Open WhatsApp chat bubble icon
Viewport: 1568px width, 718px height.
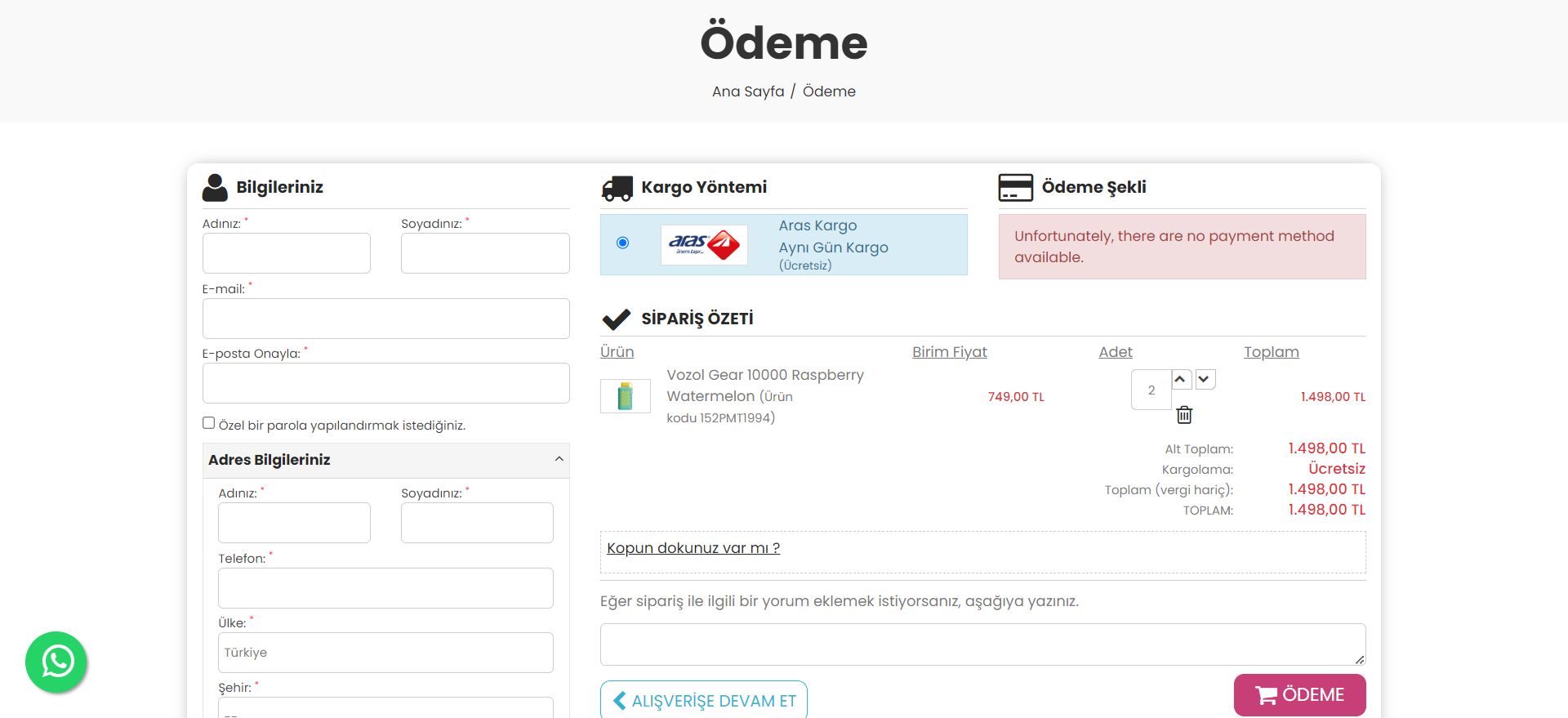point(56,662)
